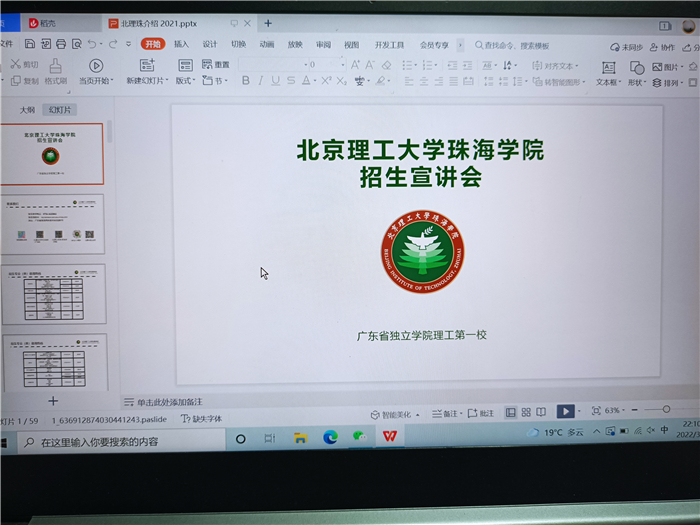The width and height of the screenshot is (700, 525).
Task: Open the Review (审阅) ribbon tab
Action: pos(324,45)
